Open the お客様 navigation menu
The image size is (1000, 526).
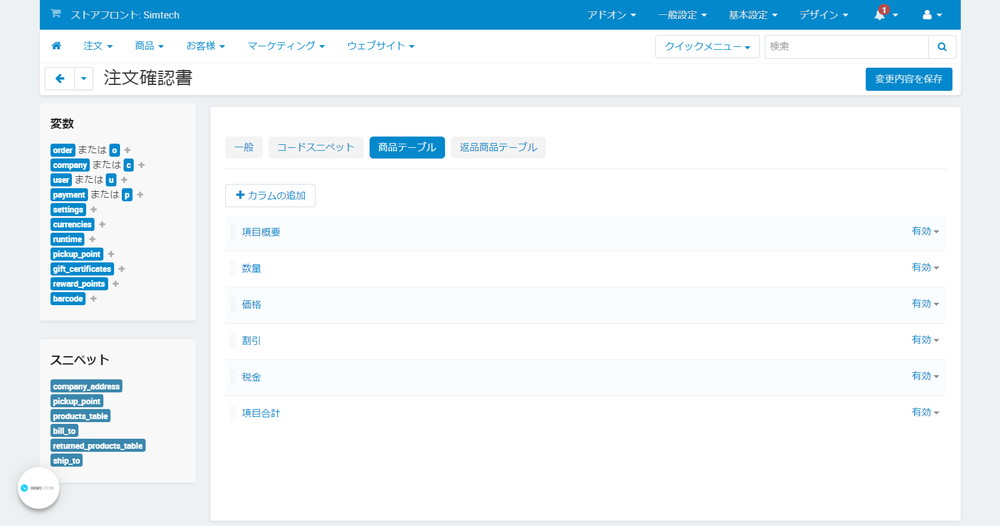click(205, 46)
